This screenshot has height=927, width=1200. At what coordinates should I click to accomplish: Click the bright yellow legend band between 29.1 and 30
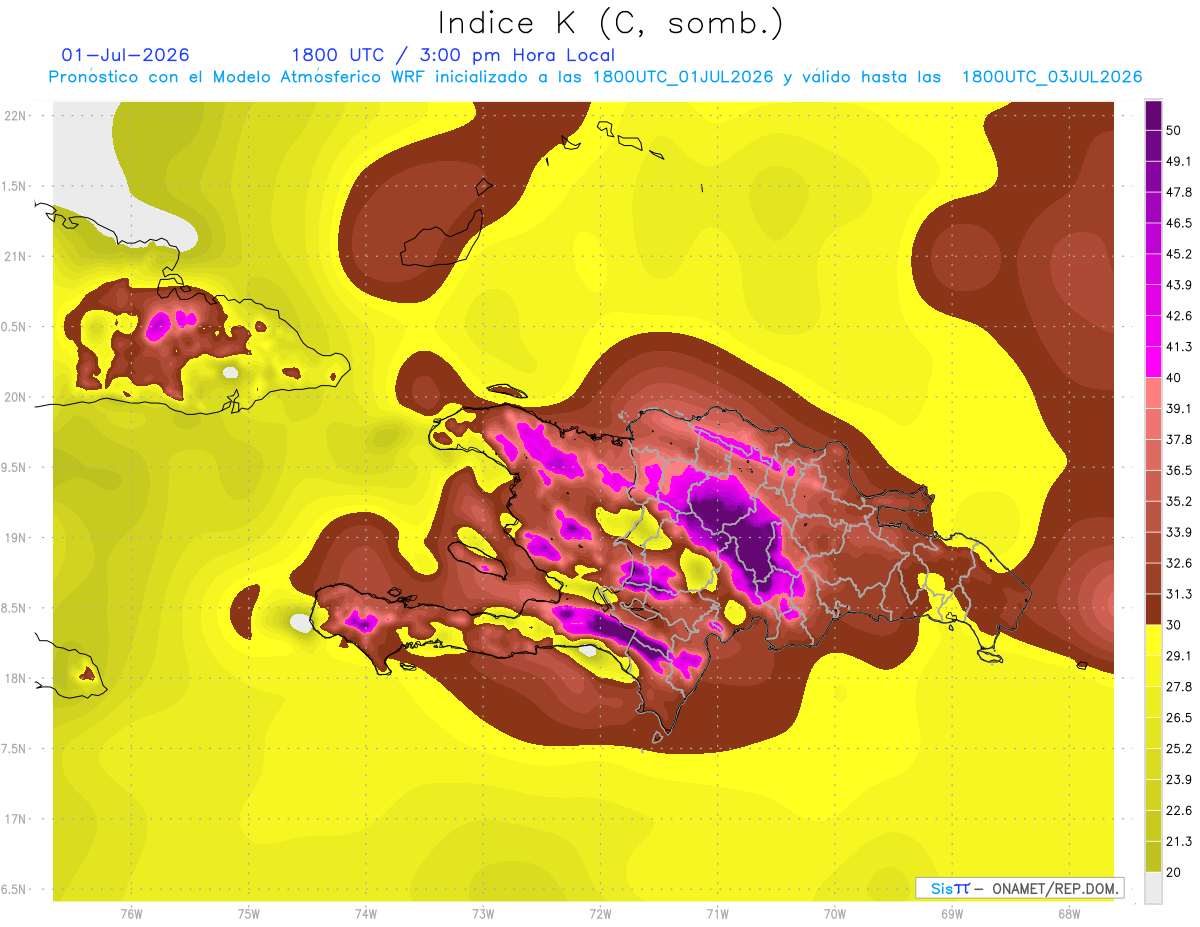(x=1154, y=639)
